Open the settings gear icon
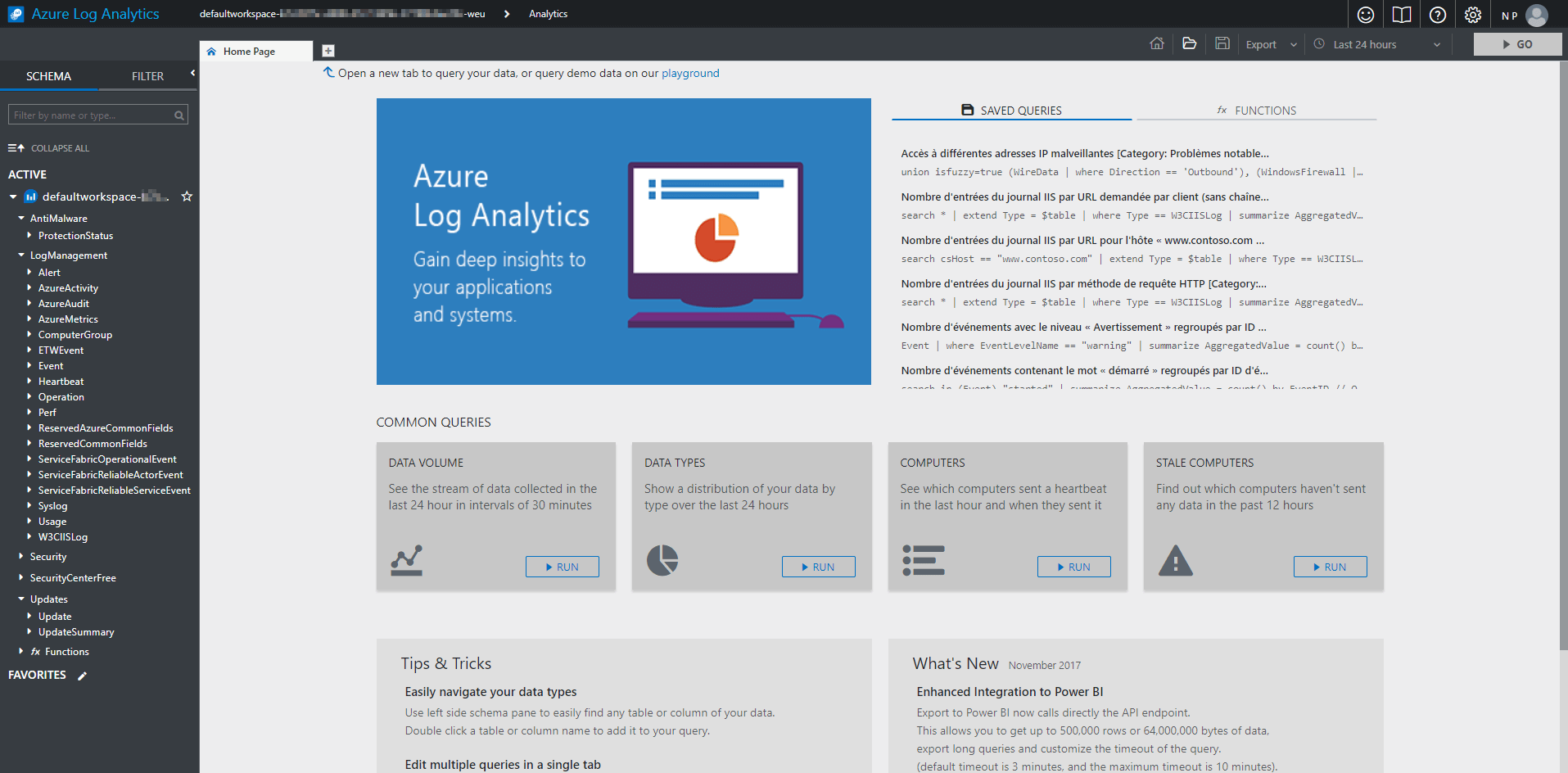This screenshot has width=1568, height=773. click(1473, 15)
